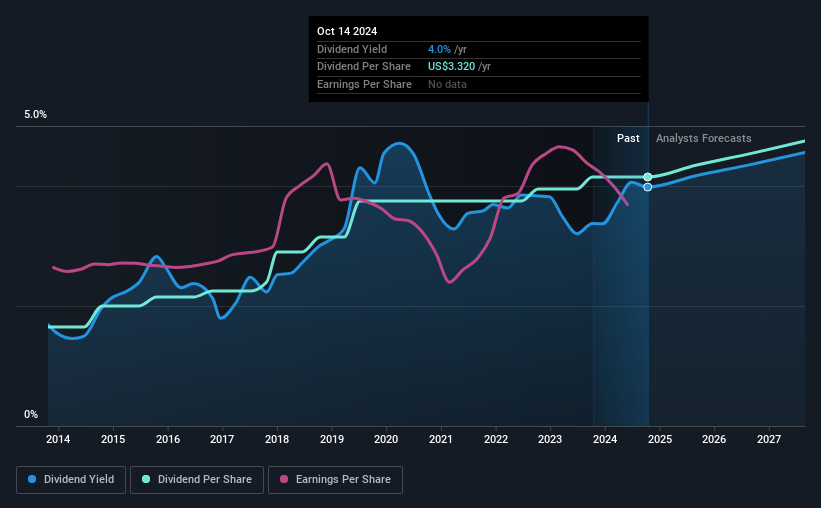The height and width of the screenshot is (508, 821).
Task: Click the 4.0% Dividend Yield tooltip value
Action: pyautogui.click(x=439, y=49)
